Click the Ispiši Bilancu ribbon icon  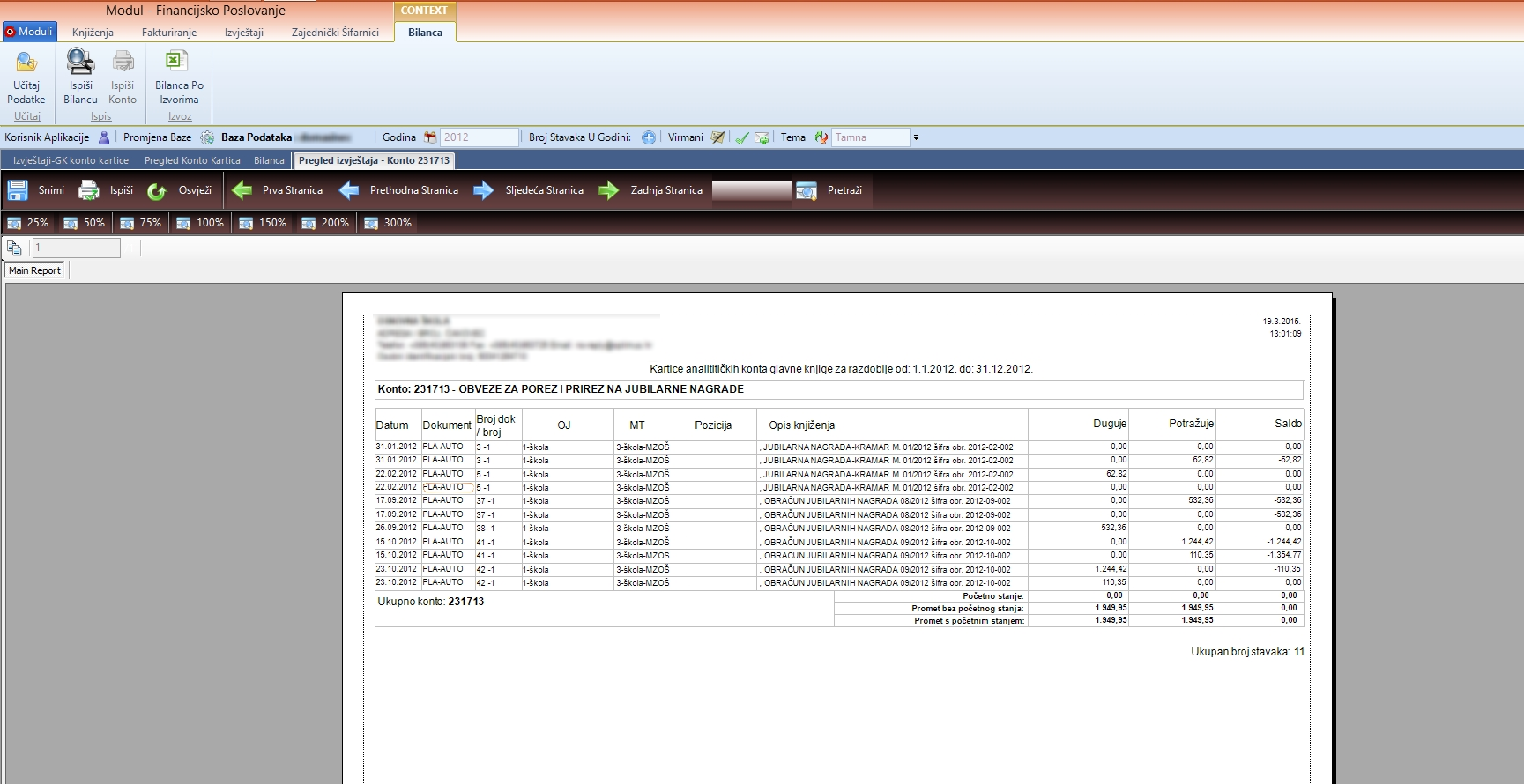(x=80, y=62)
